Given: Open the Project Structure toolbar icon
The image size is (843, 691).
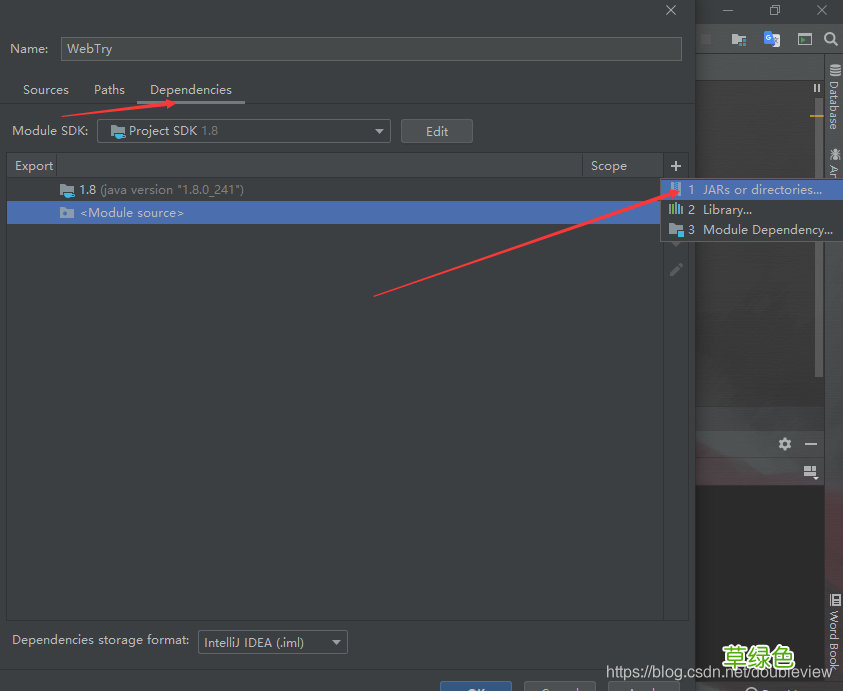Looking at the screenshot, I should tap(739, 39).
